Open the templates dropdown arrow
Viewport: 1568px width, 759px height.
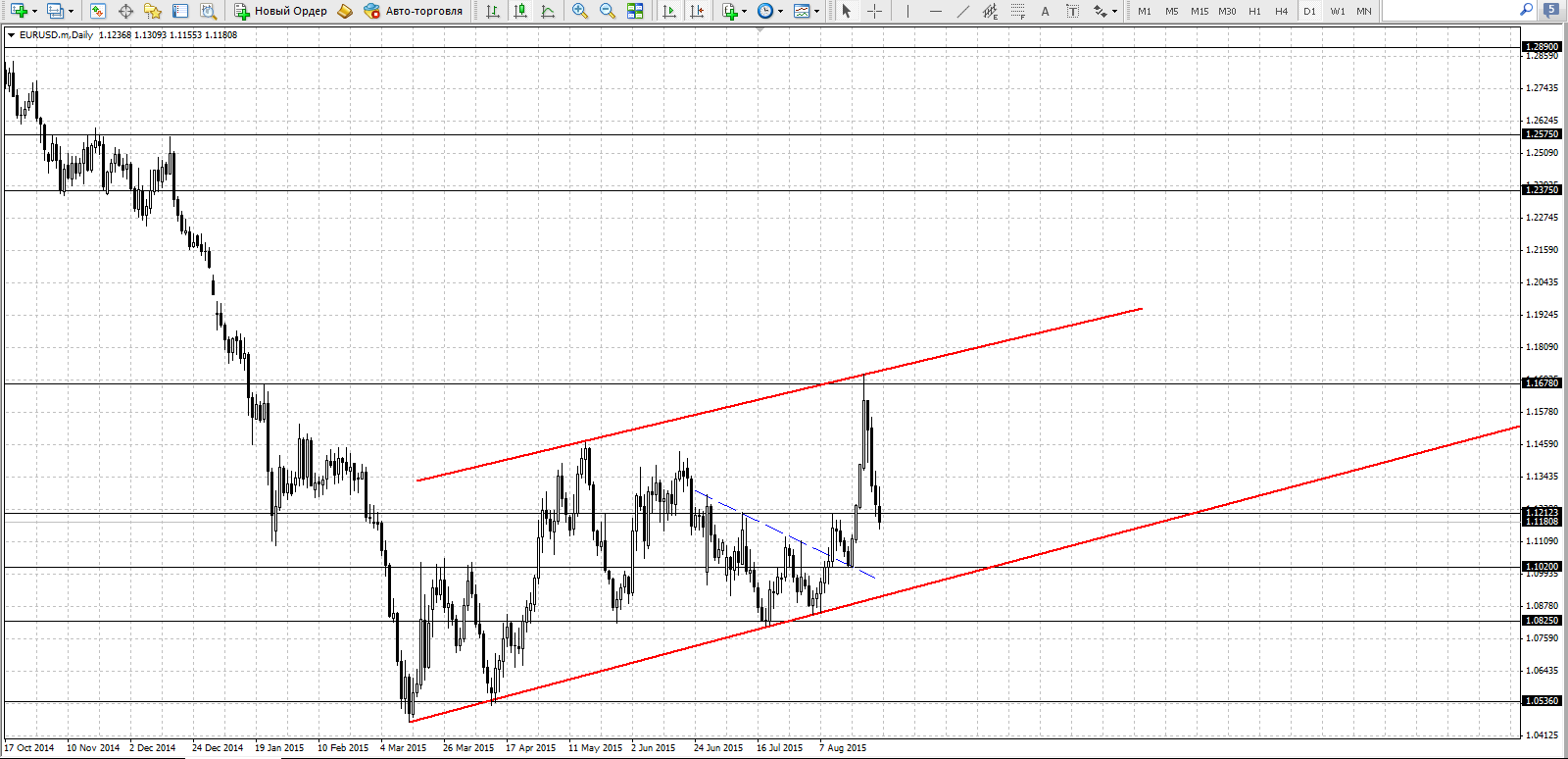click(817, 12)
